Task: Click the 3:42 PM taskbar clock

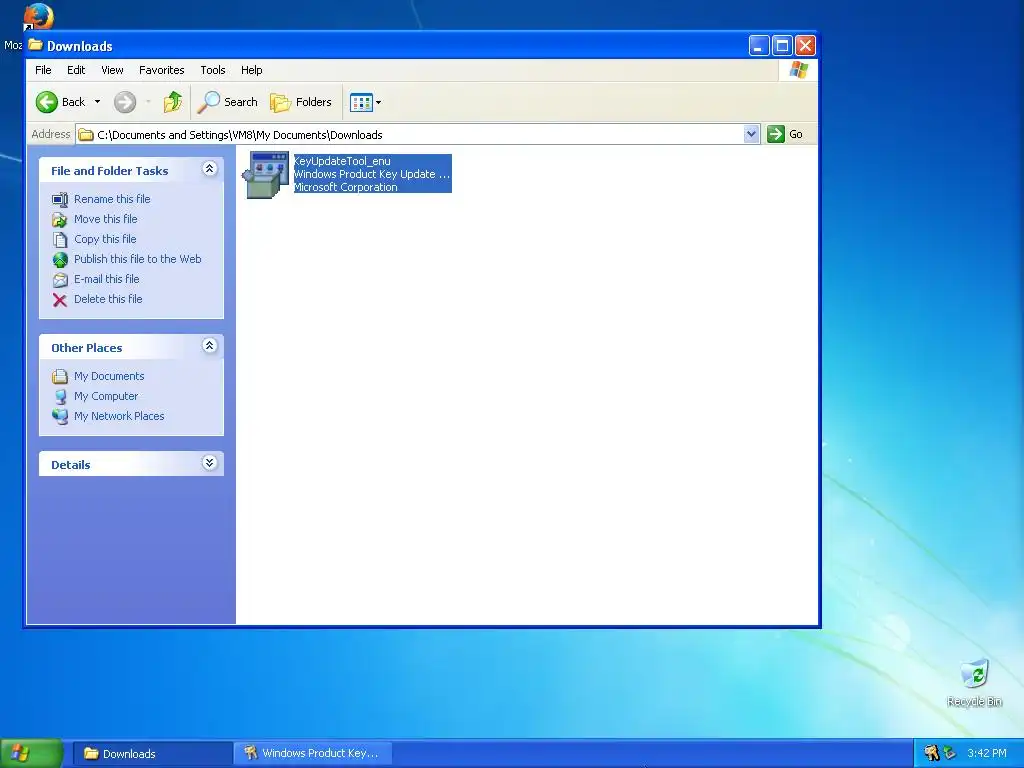Action: 986,753
